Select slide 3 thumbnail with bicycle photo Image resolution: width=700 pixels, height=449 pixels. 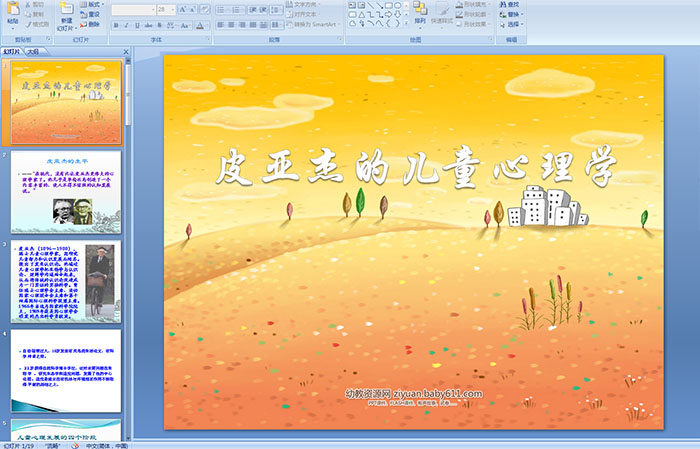pos(66,282)
